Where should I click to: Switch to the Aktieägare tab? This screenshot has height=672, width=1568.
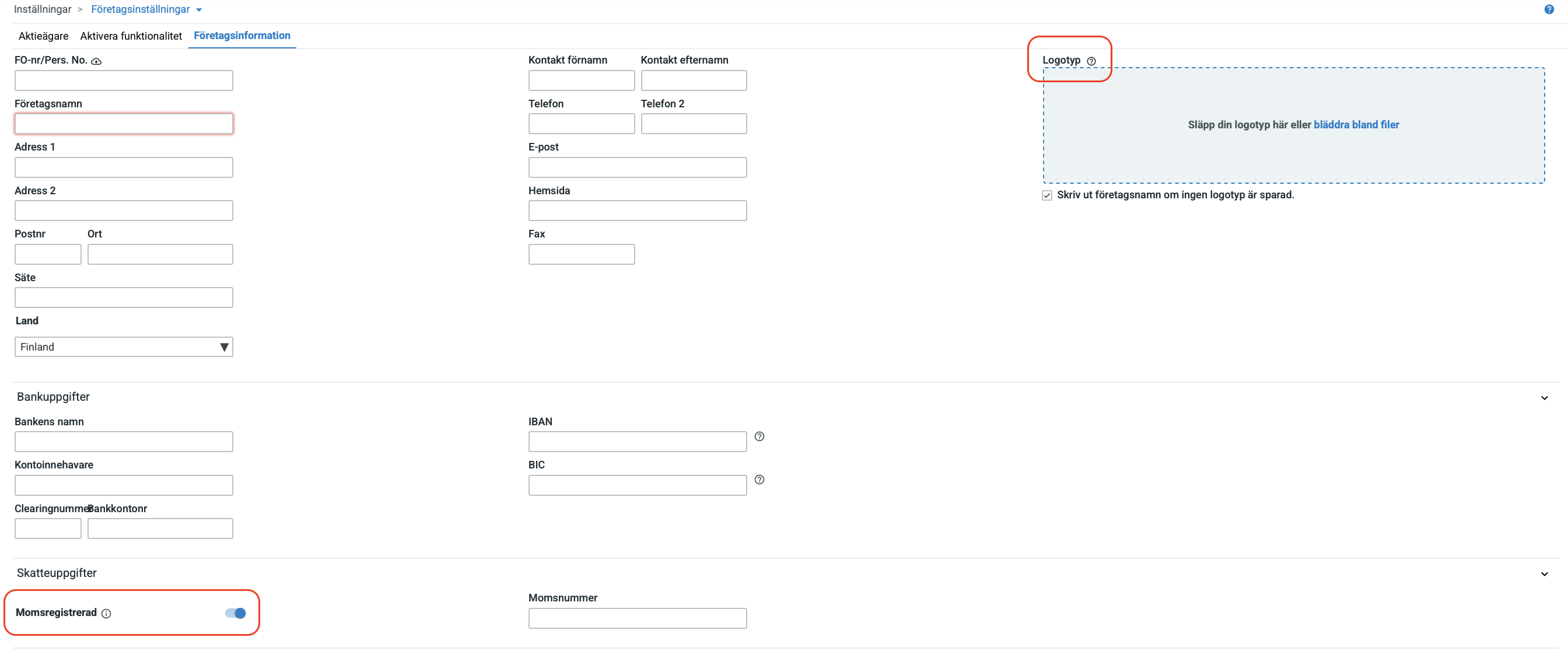pyautogui.click(x=43, y=36)
